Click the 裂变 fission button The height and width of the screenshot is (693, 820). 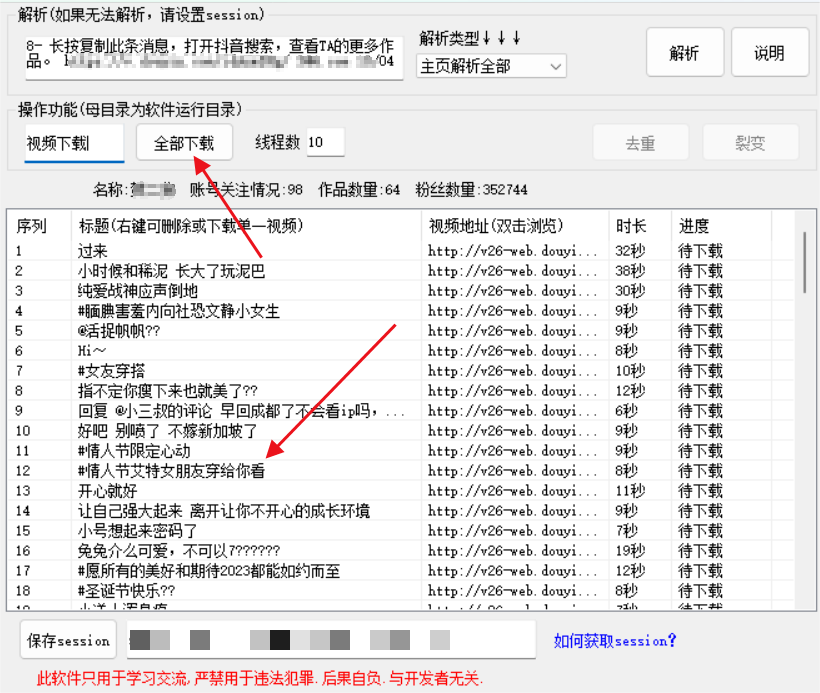[x=750, y=143]
